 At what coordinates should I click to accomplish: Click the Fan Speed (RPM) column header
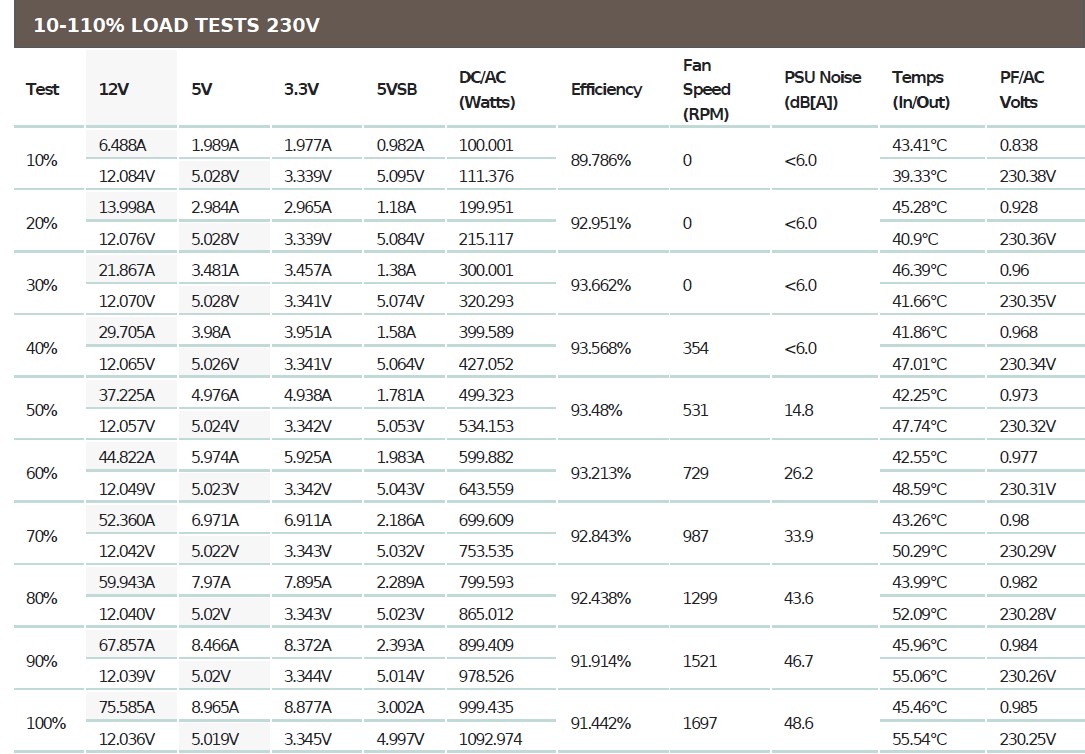coord(707,89)
